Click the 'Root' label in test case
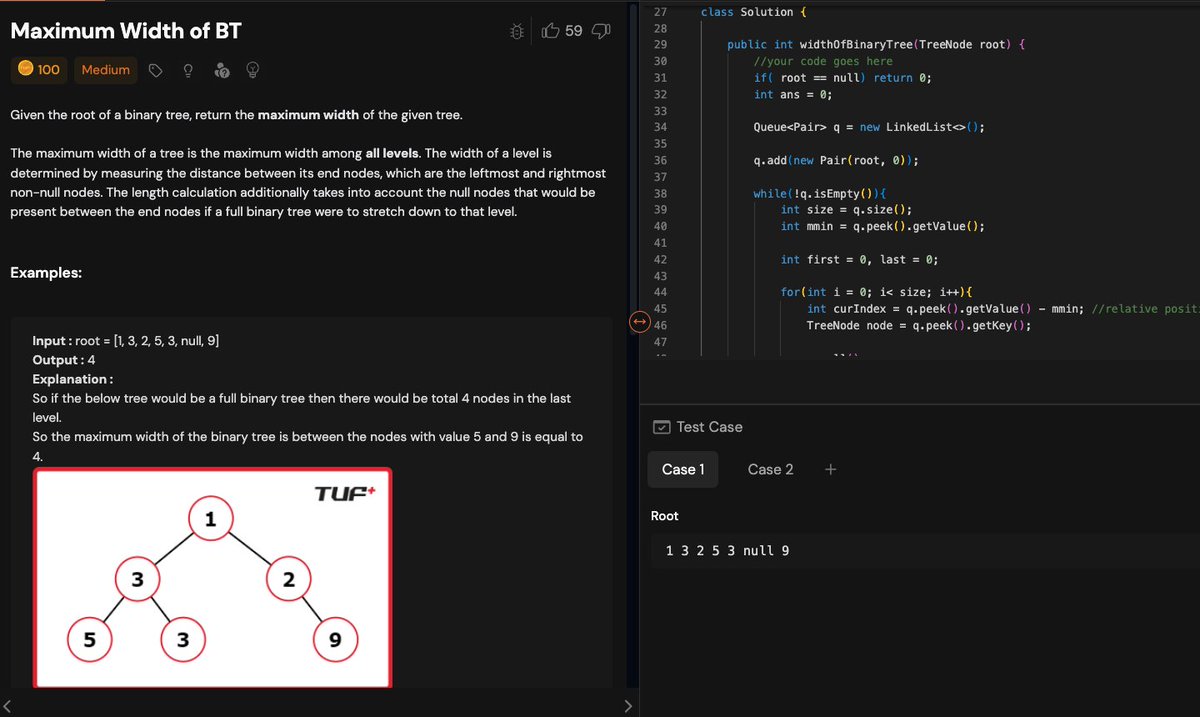Image resolution: width=1200 pixels, height=717 pixels. [x=664, y=516]
